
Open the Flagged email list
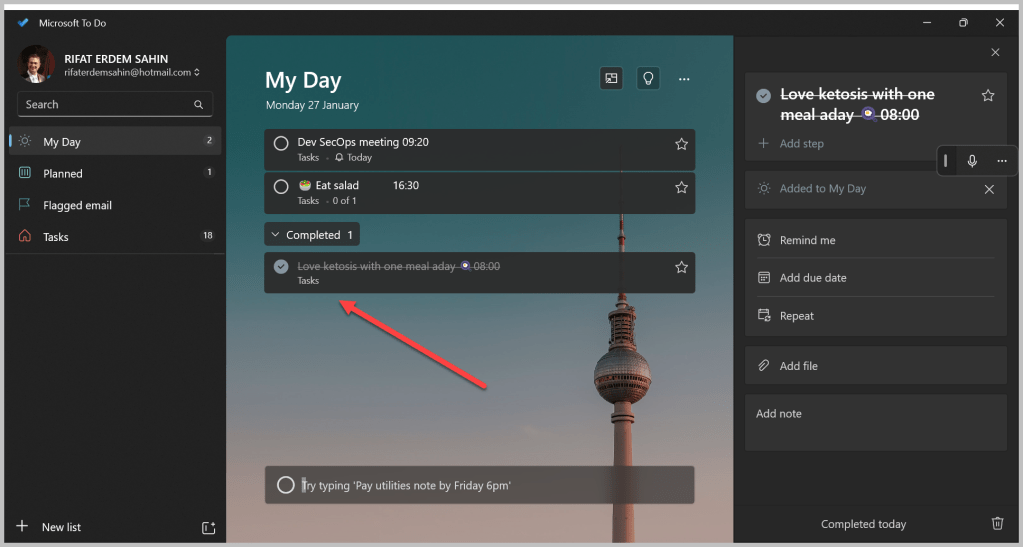pyautogui.click(x=115, y=205)
